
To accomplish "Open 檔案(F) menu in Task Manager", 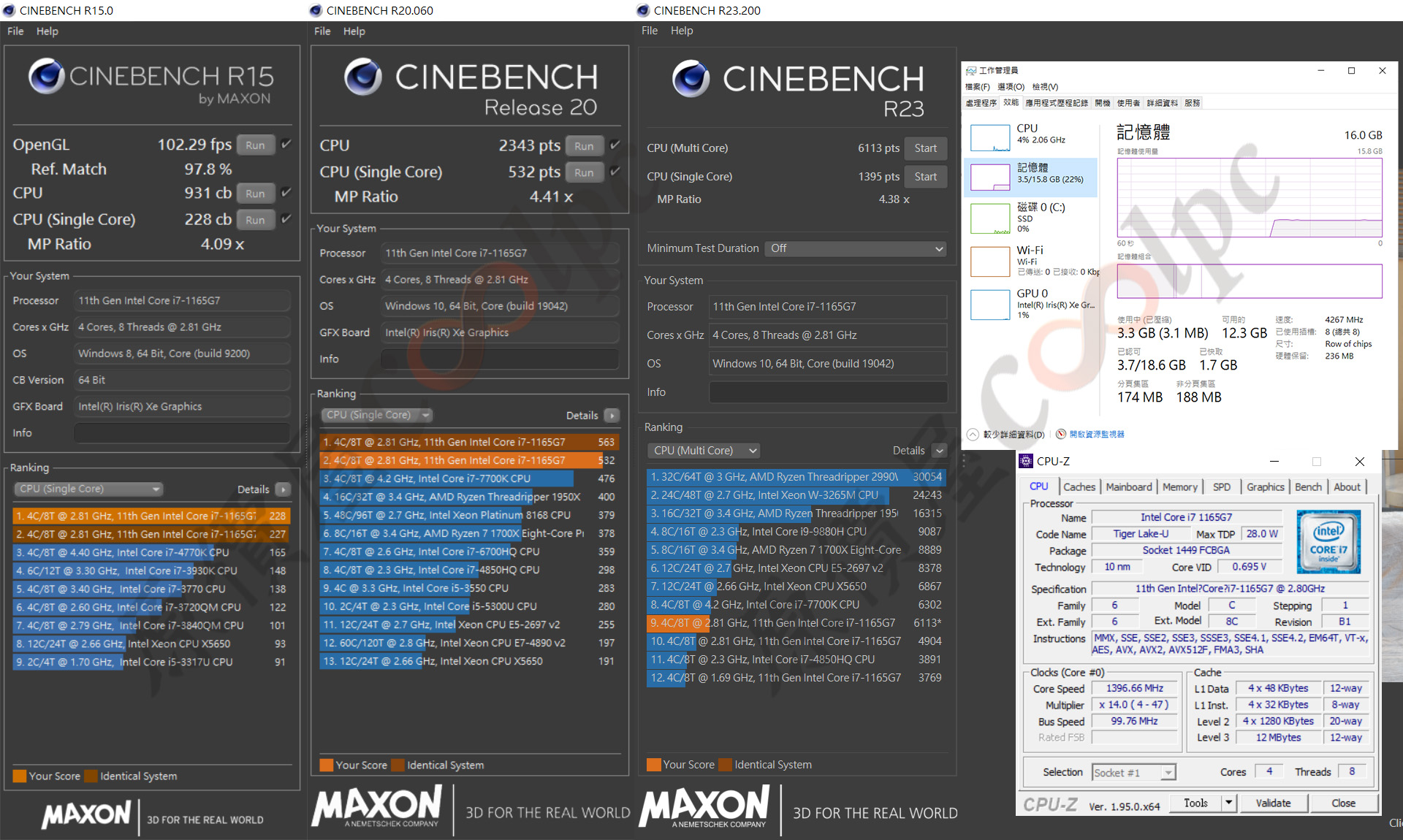I will tap(978, 87).
